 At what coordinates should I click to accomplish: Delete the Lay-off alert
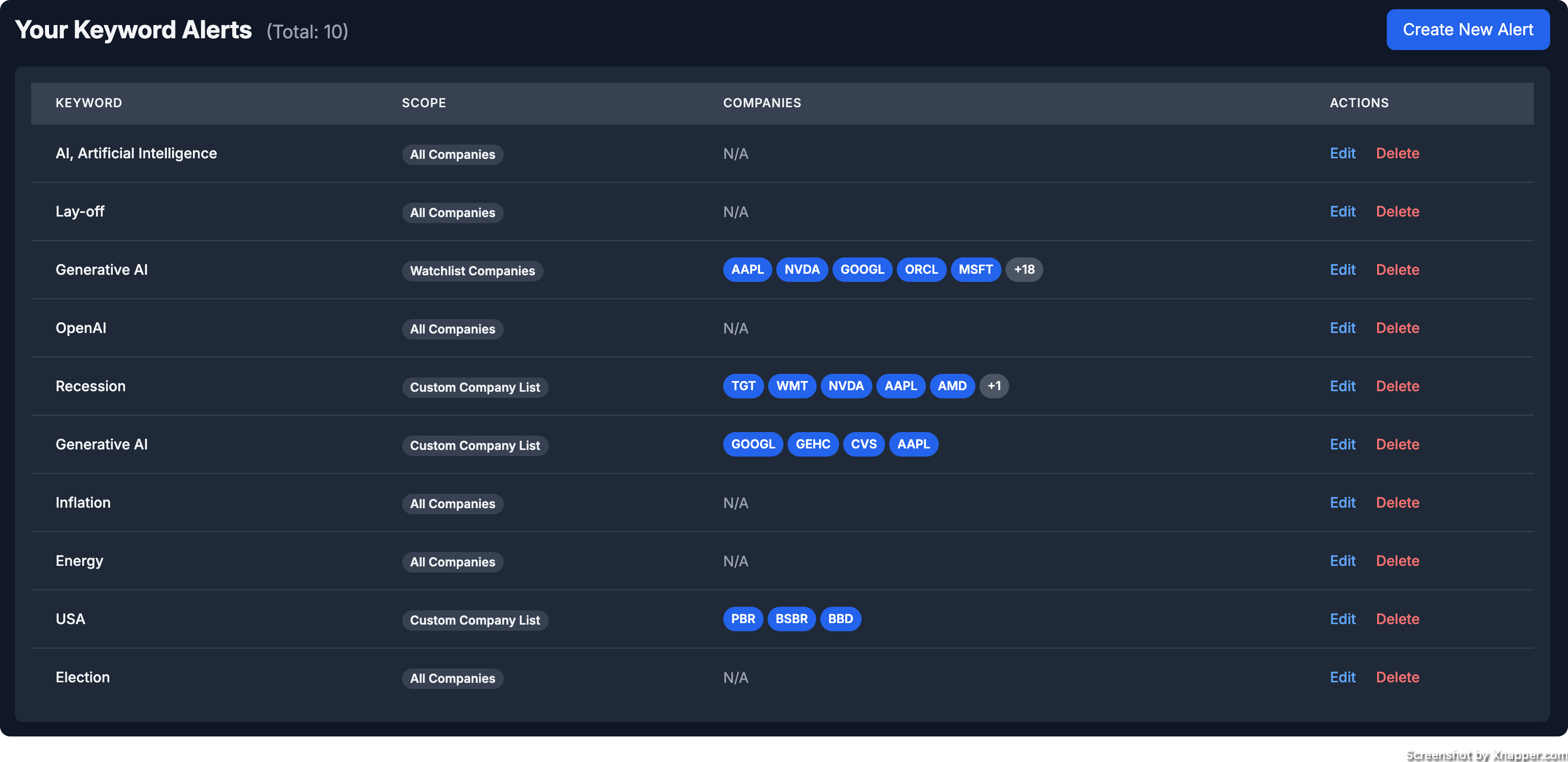[1397, 211]
